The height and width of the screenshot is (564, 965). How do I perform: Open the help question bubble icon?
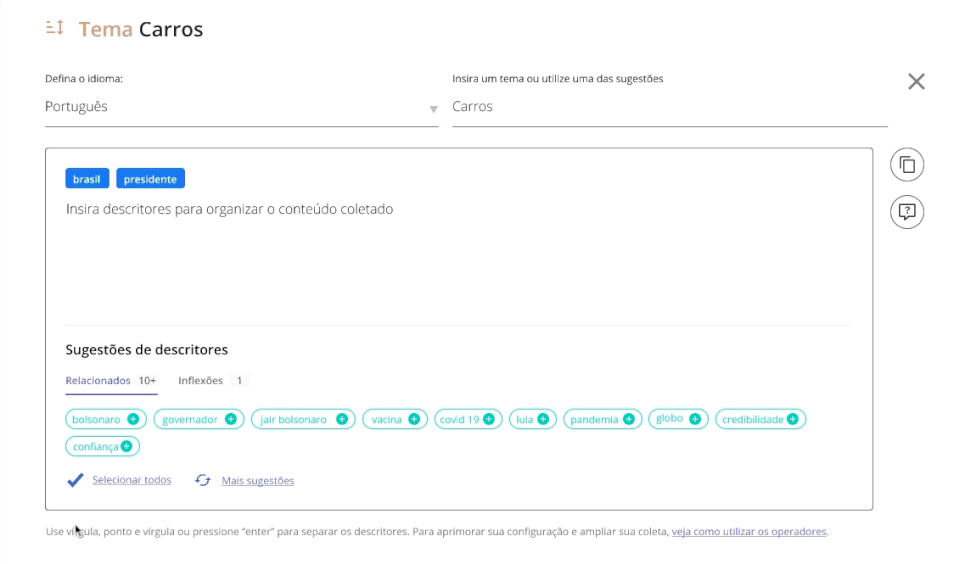tap(907, 212)
